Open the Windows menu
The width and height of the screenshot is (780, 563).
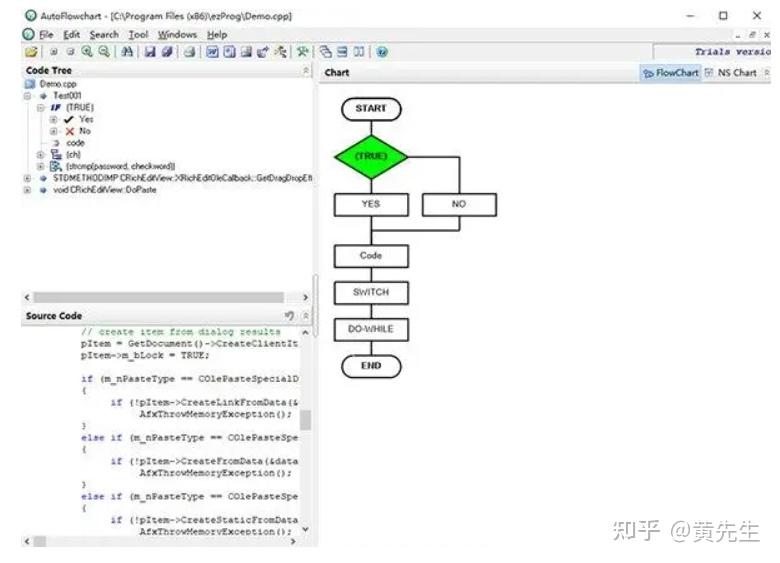pos(177,35)
